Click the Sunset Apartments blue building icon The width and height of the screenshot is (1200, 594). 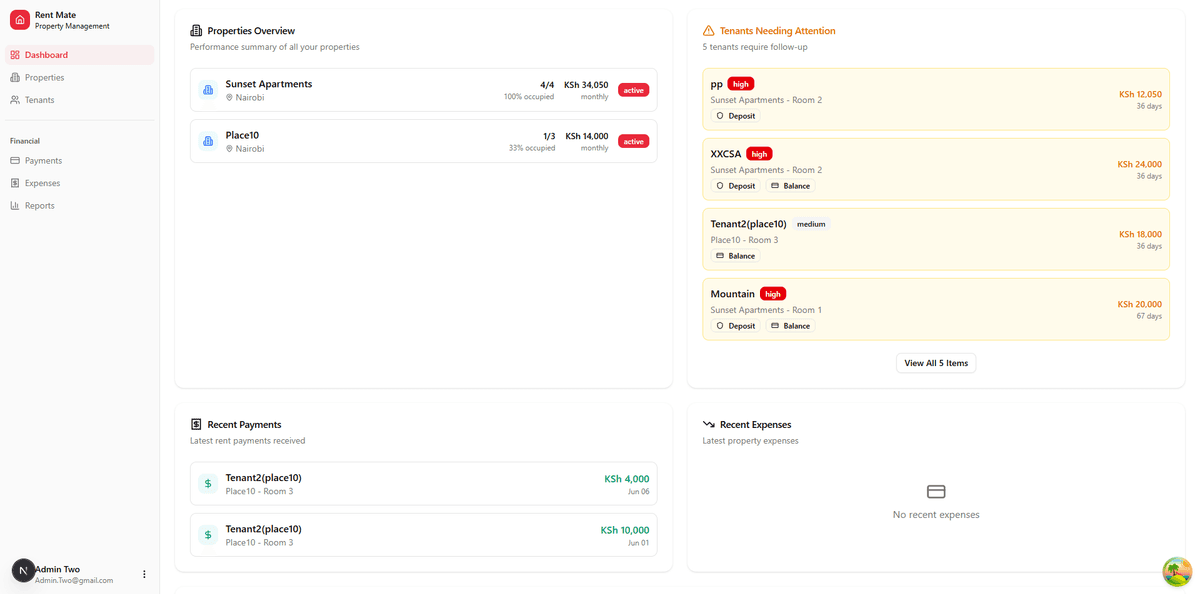tap(207, 90)
